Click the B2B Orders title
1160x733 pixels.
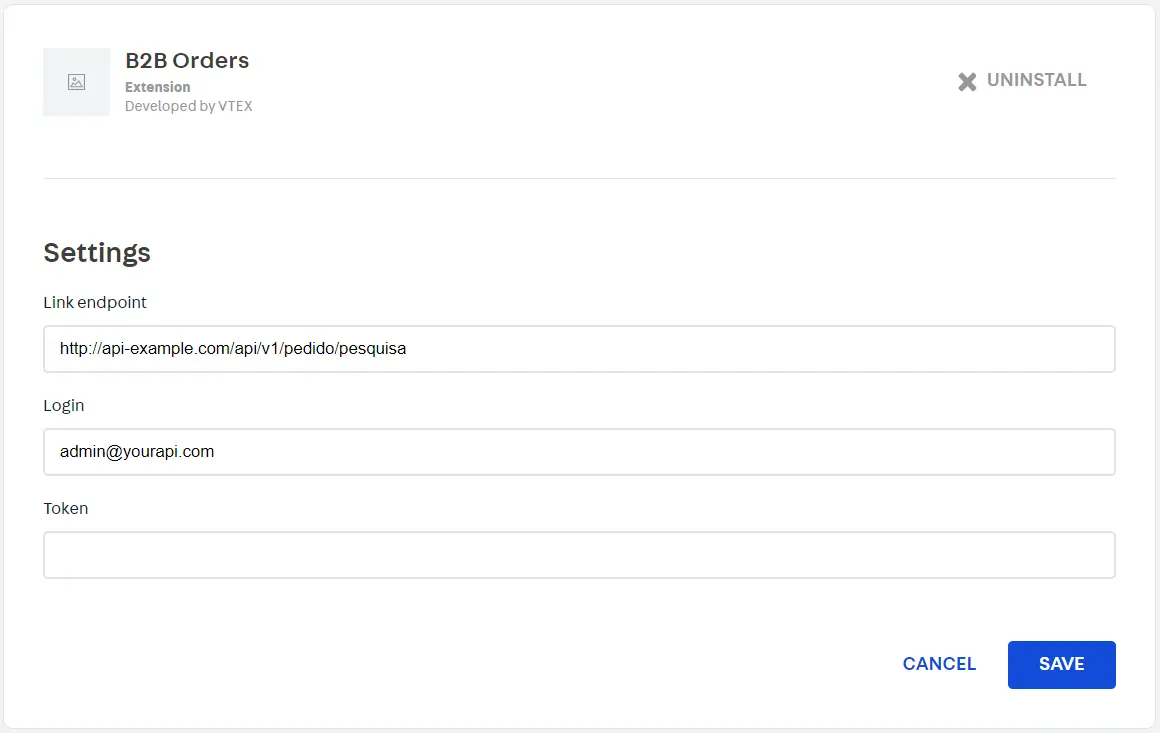point(187,60)
